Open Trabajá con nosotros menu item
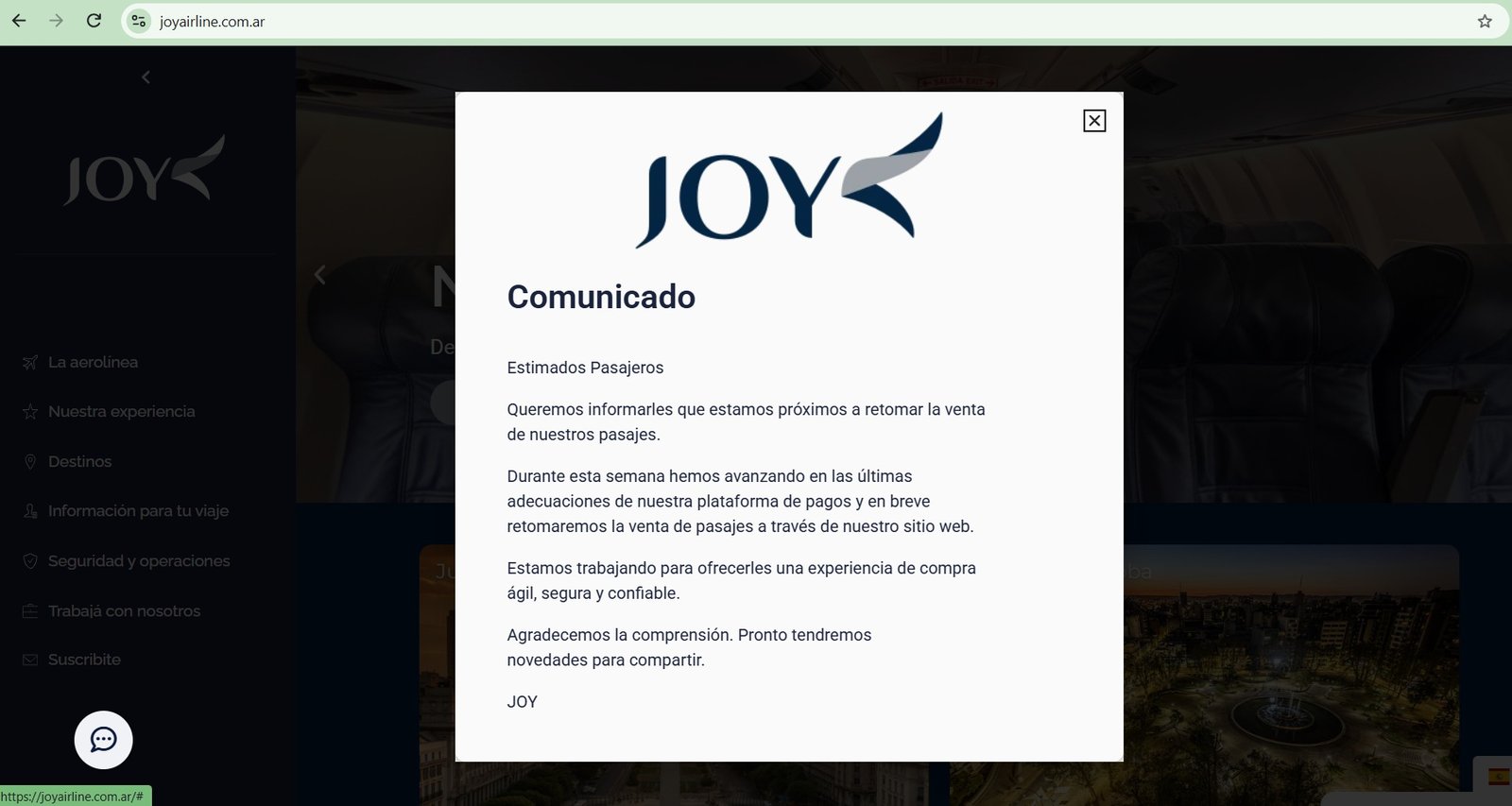 click(124, 611)
